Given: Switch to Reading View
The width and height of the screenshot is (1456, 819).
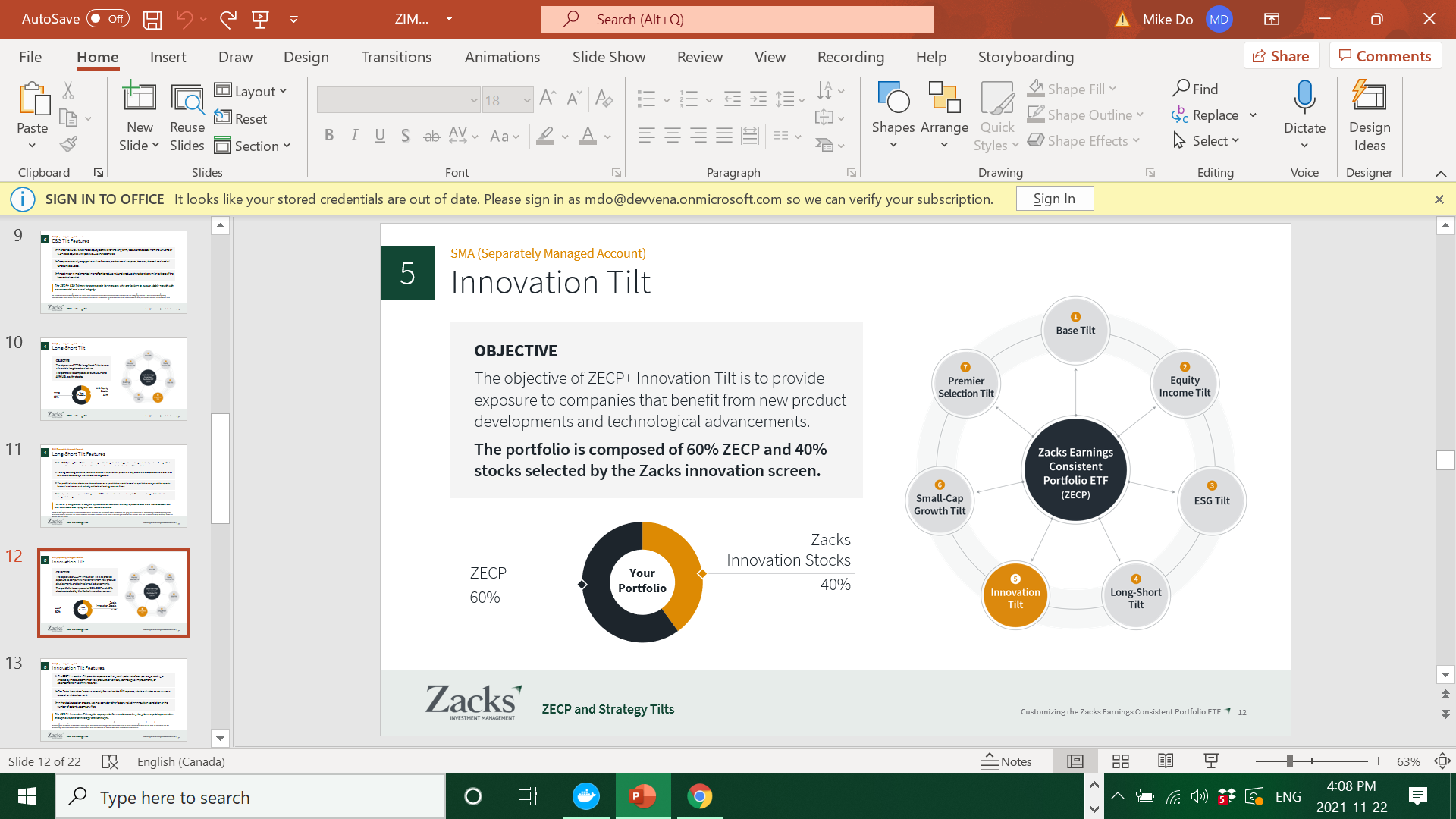Looking at the screenshot, I should [x=1166, y=761].
